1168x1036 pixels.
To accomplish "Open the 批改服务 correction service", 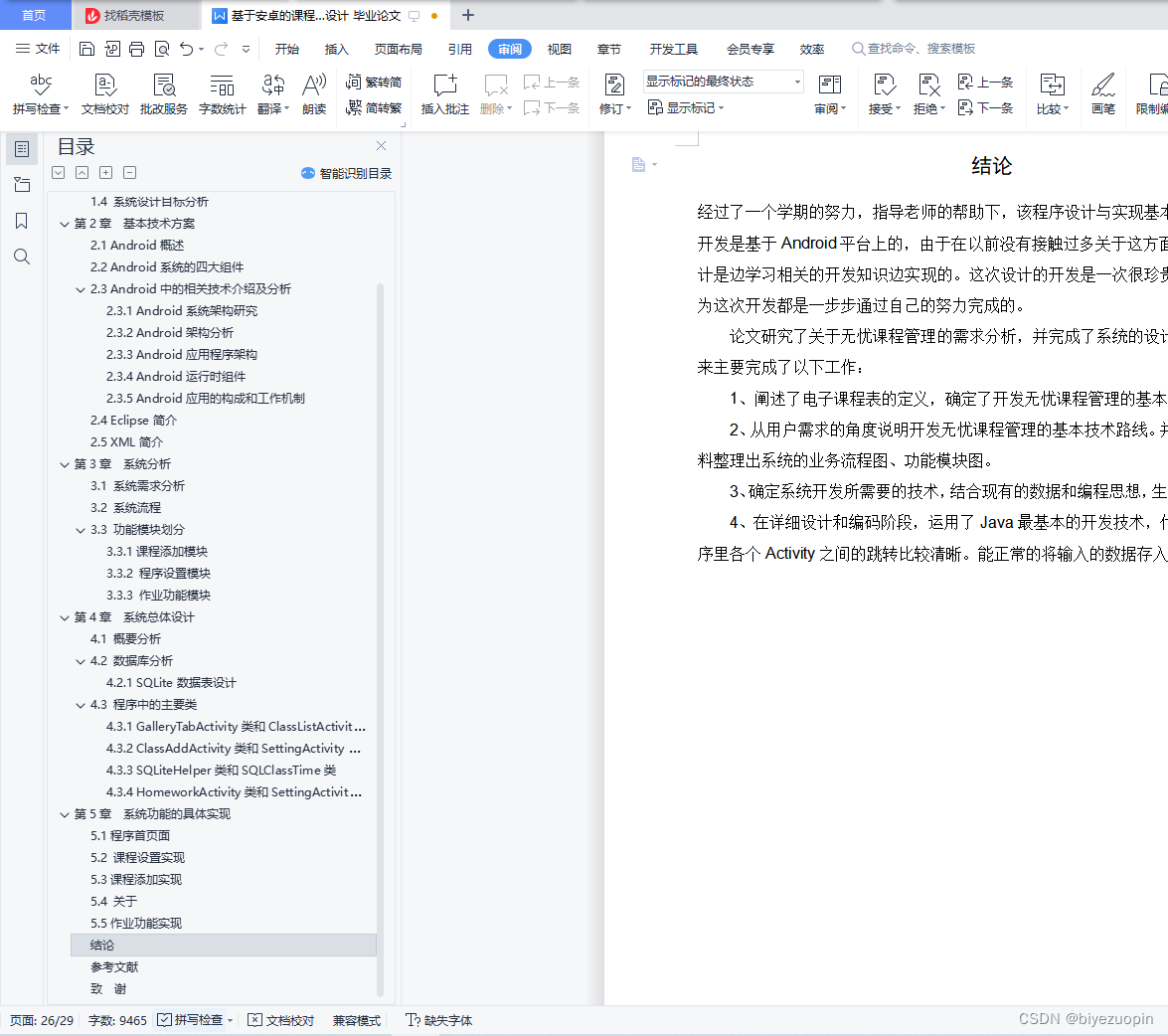I will click(x=163, y=94).
